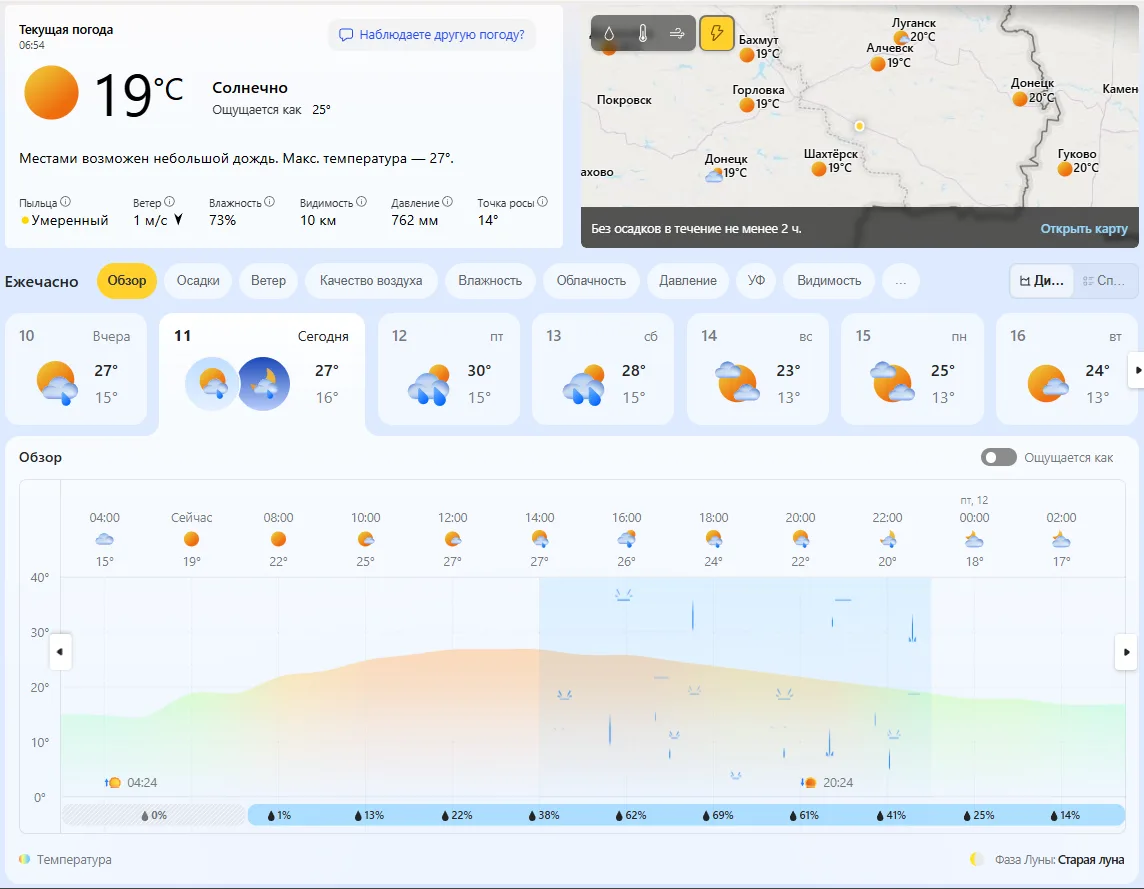Open the УФ tab
Screen dimensions: 1144x889
[x=756, y=281]
